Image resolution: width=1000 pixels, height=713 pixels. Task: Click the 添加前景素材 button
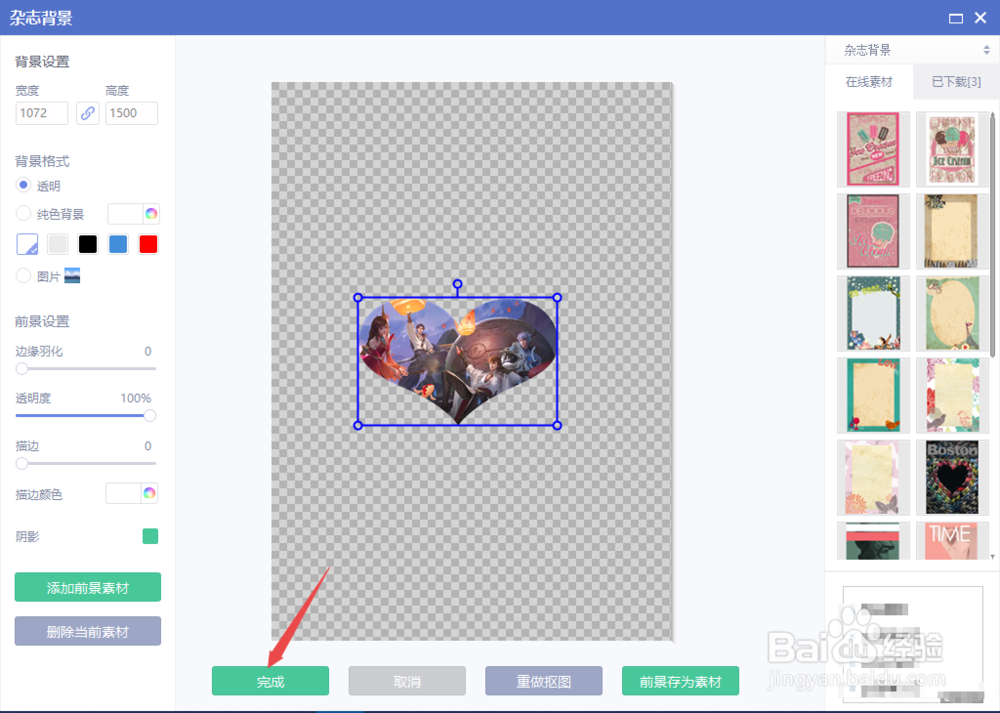(88, 587)
